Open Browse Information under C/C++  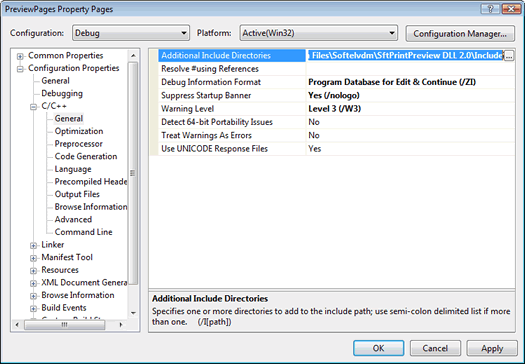coord(91,207)
